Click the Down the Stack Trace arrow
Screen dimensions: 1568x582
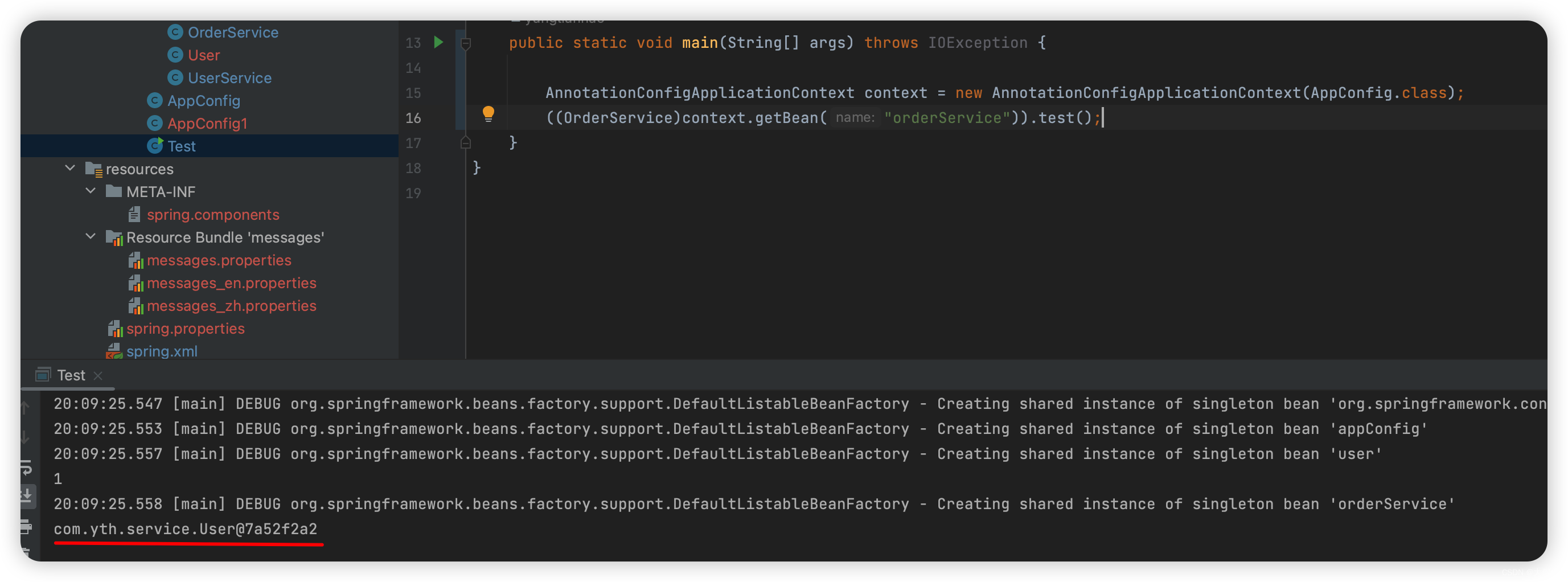click(x=26, y=436)
